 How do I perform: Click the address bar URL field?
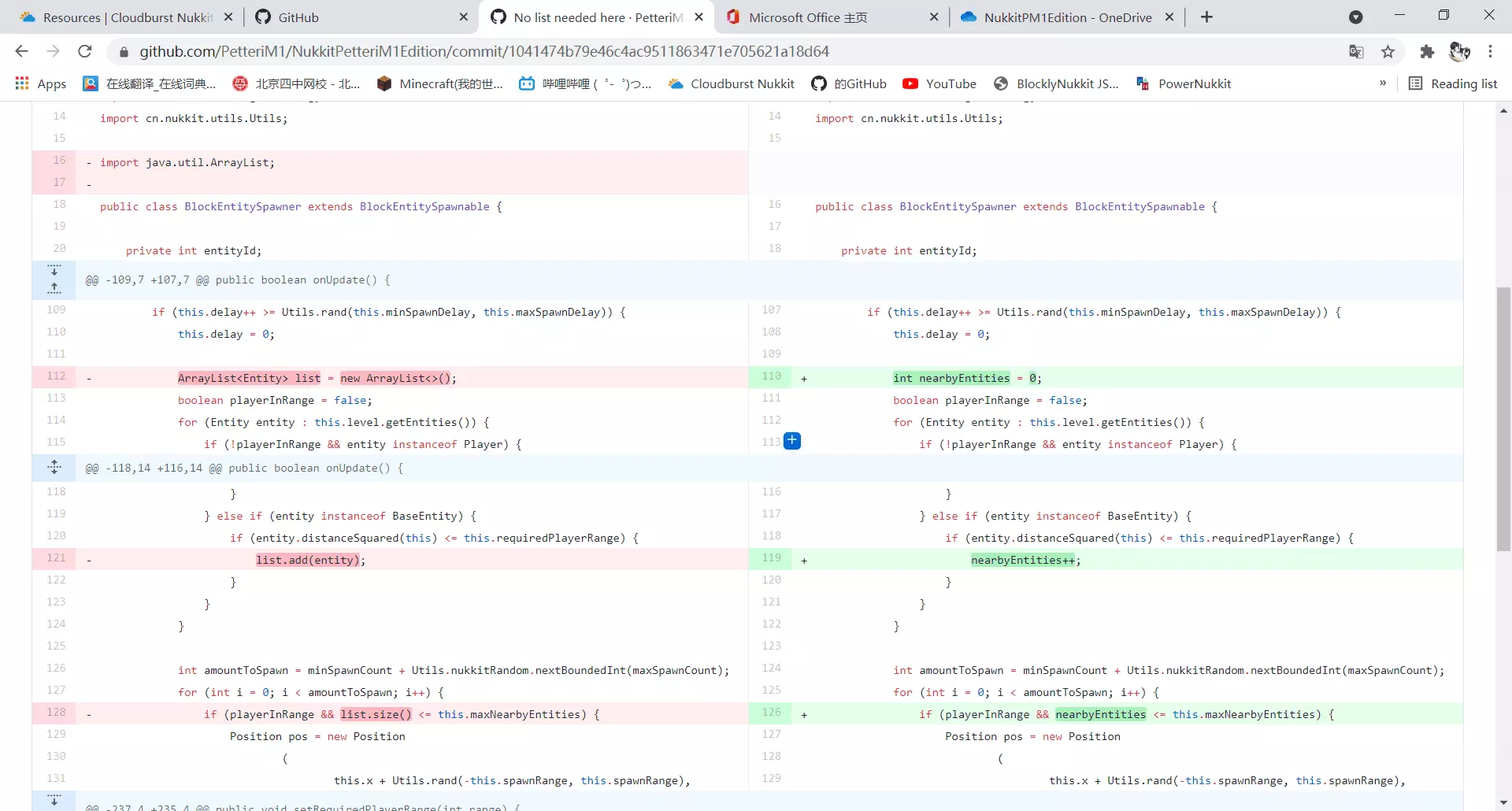point(732,51)
